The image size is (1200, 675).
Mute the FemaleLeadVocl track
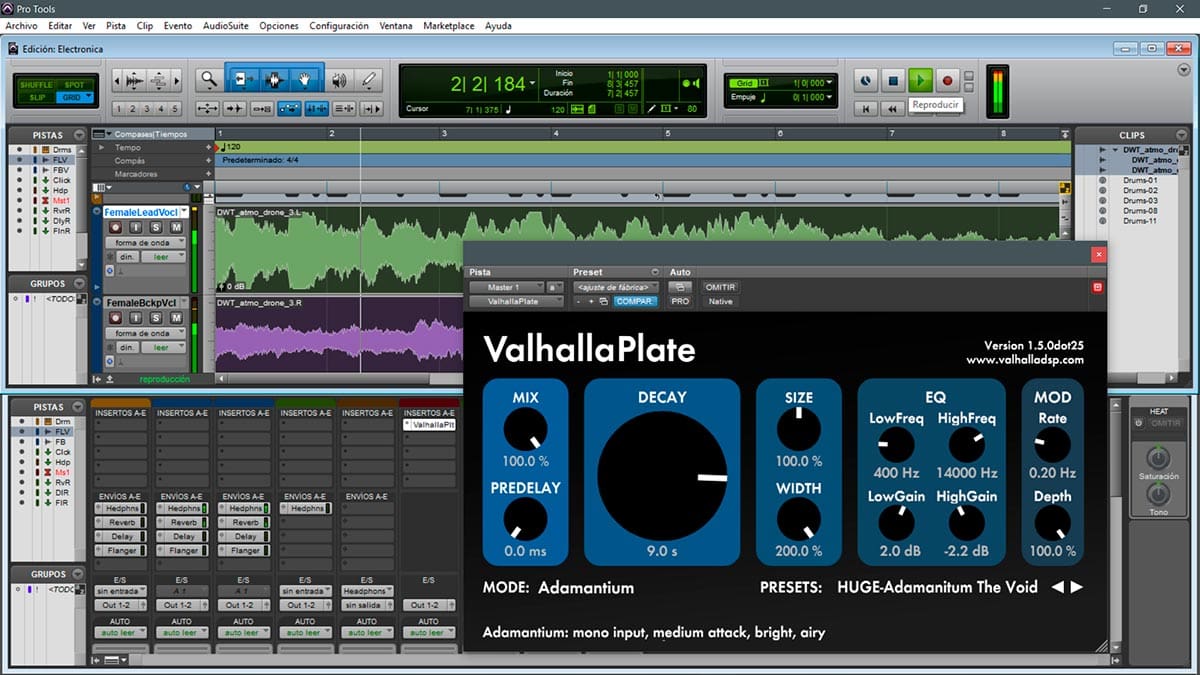[176, 228]
